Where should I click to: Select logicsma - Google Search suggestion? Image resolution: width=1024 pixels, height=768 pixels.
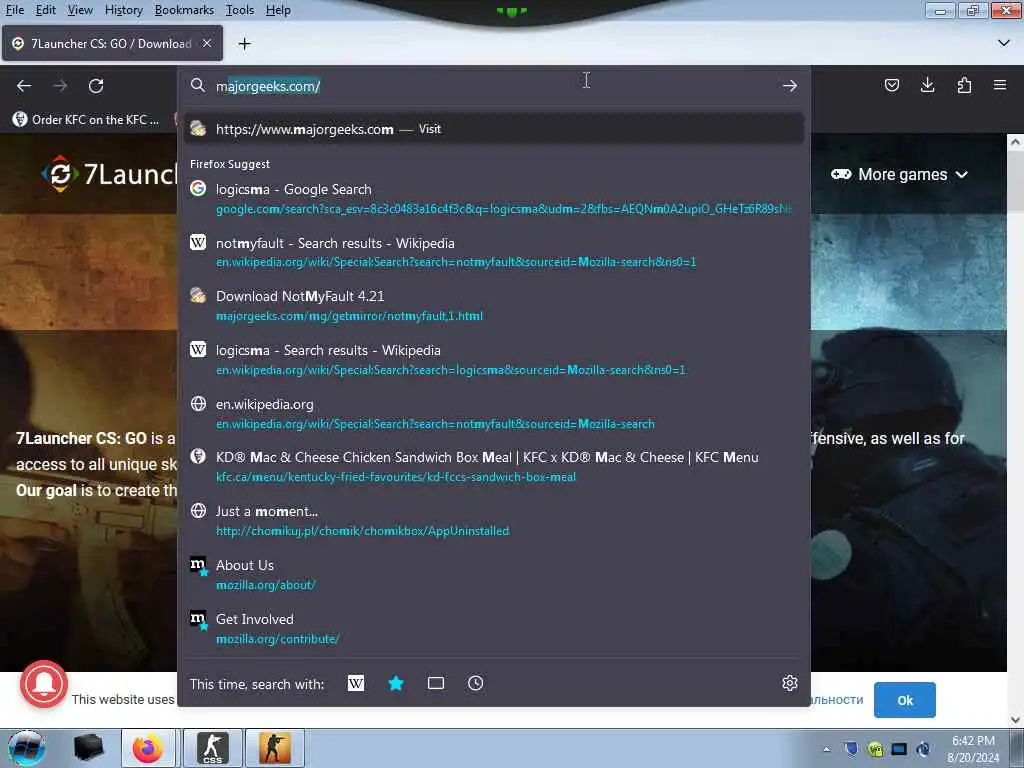coord(494,199)
